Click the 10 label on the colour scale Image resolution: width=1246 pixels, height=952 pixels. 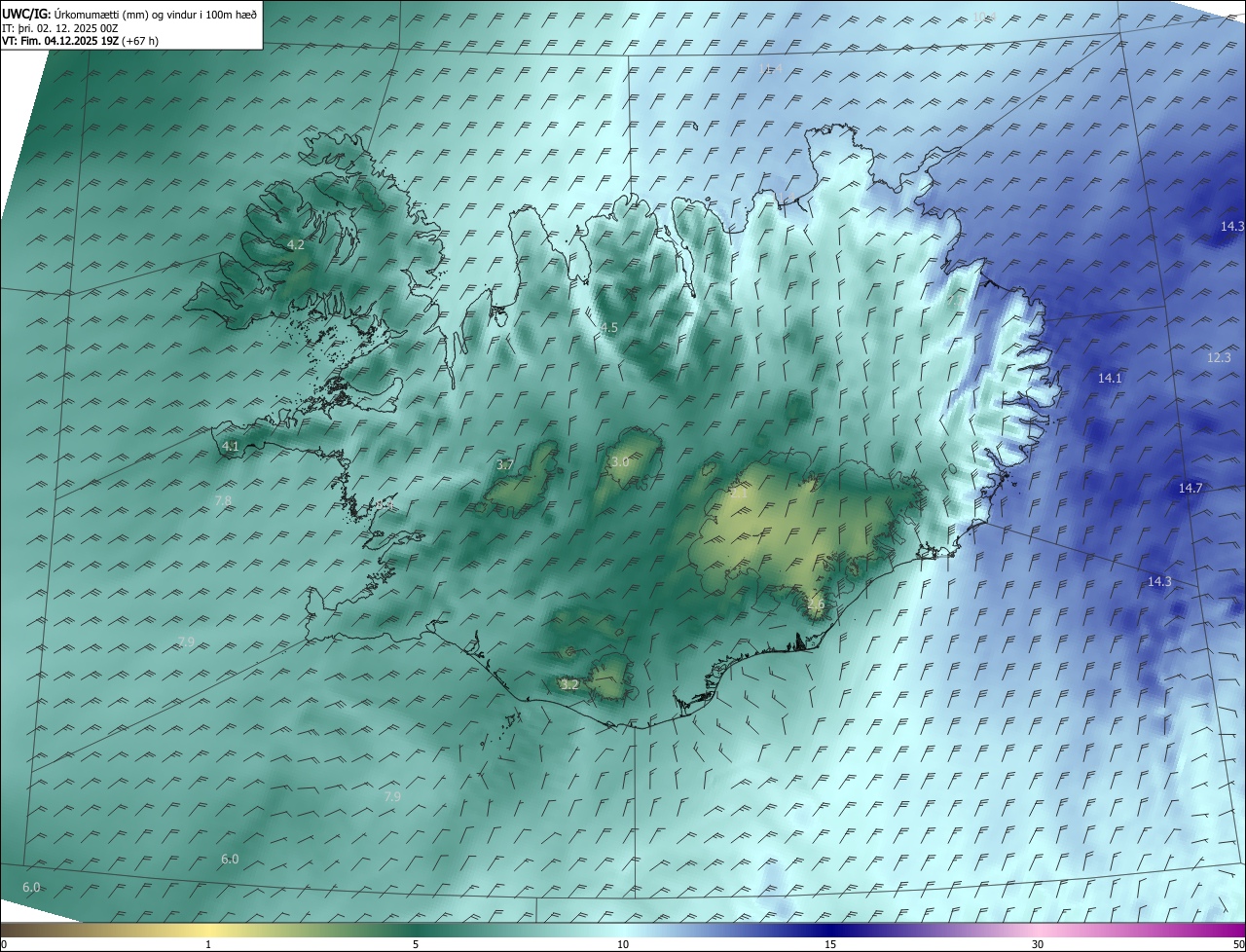coord(623,944)
